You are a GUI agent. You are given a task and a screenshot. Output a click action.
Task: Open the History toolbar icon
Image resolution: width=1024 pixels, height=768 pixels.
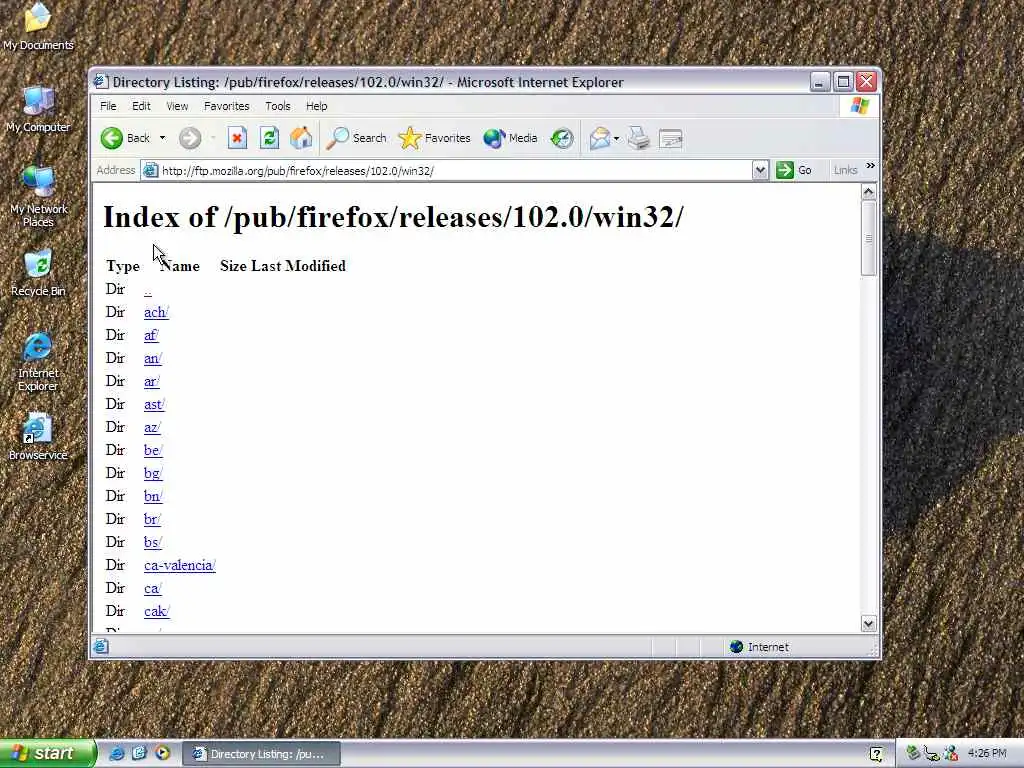coord(562,138)
